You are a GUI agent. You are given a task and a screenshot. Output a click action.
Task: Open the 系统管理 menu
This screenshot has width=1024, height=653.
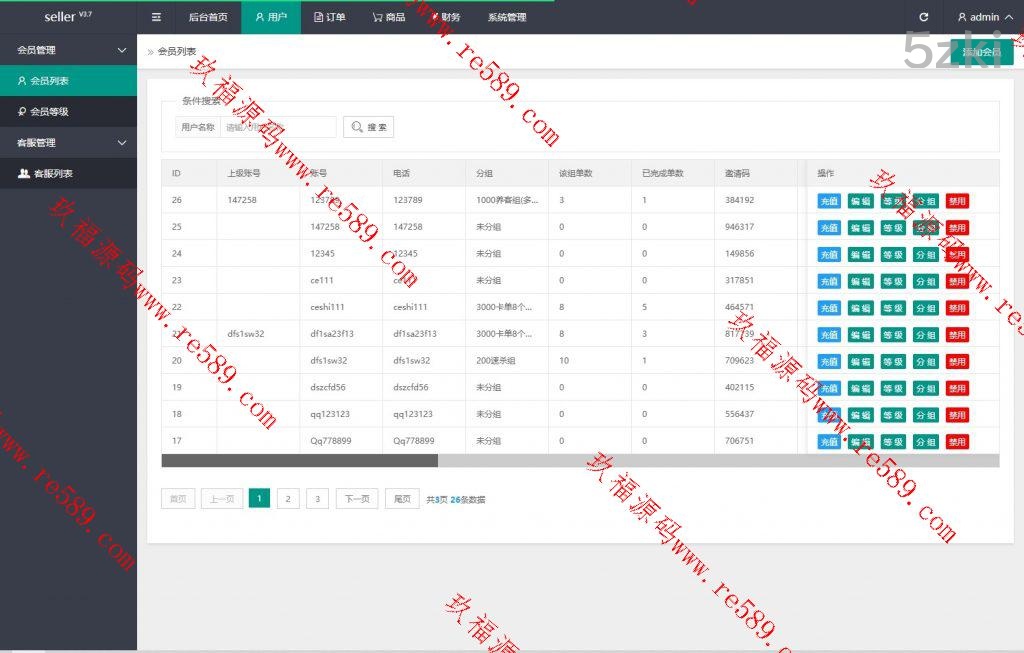pyautogui.click(x=506, y=17)
